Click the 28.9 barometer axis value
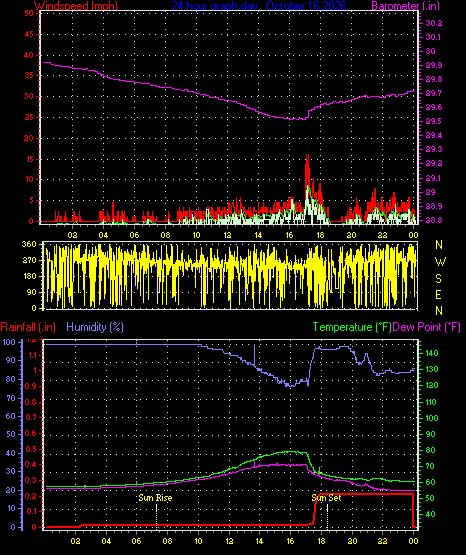 [x=433, y=206]
